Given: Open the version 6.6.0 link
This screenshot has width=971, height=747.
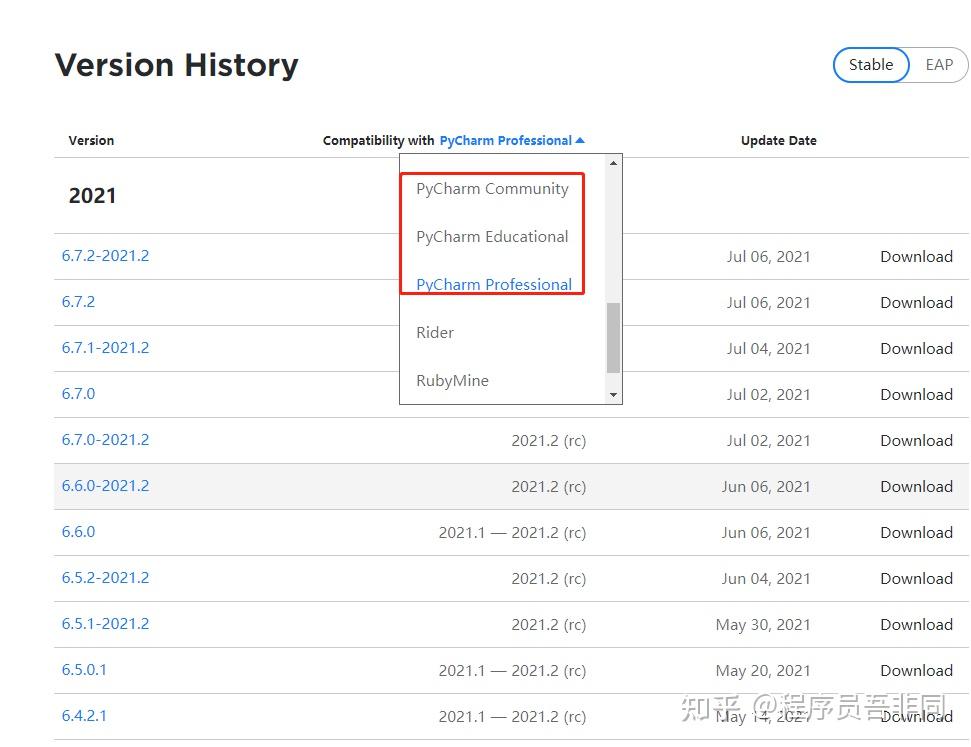Looking at the screenshot, I should (x=78, y=532).
